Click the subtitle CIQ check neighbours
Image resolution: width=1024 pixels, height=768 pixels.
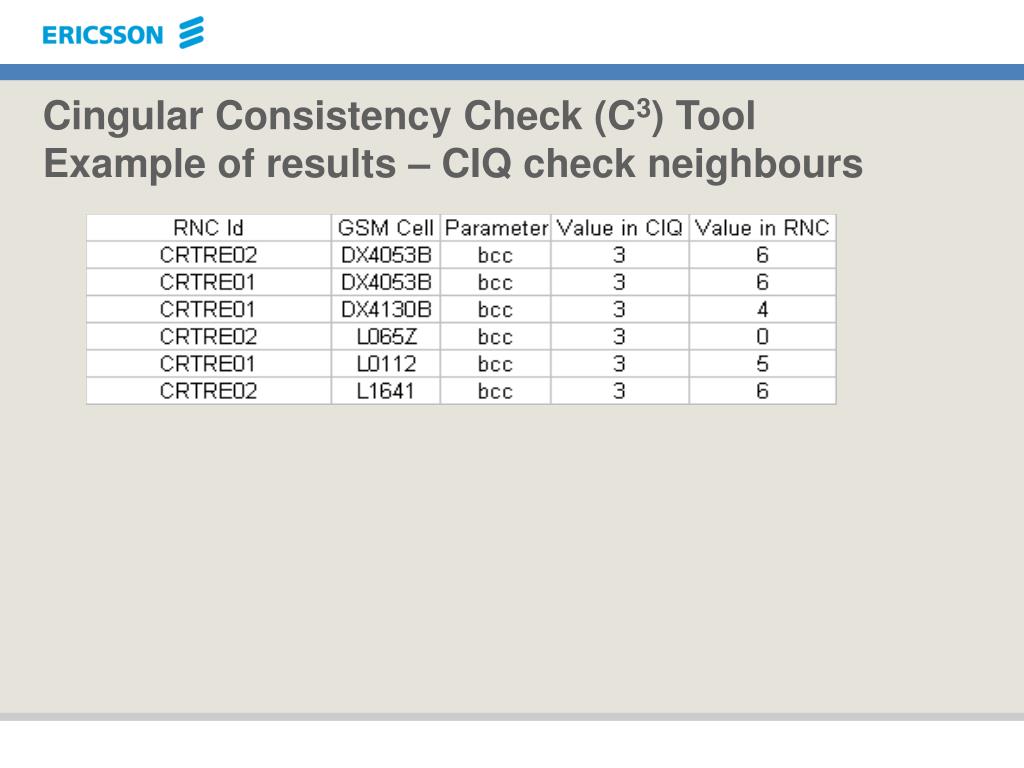(652, 163)
